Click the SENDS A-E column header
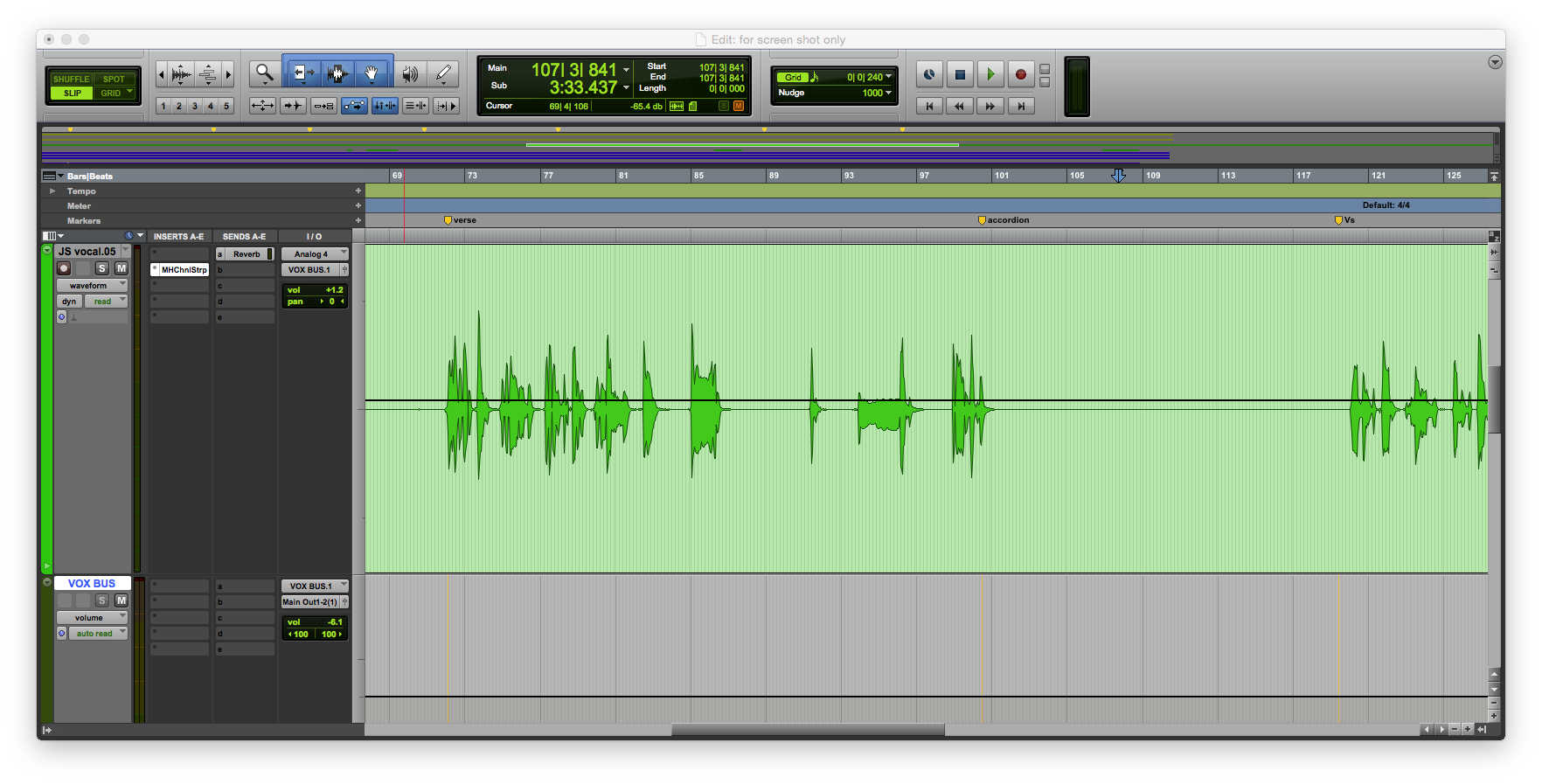 point(245,236)
